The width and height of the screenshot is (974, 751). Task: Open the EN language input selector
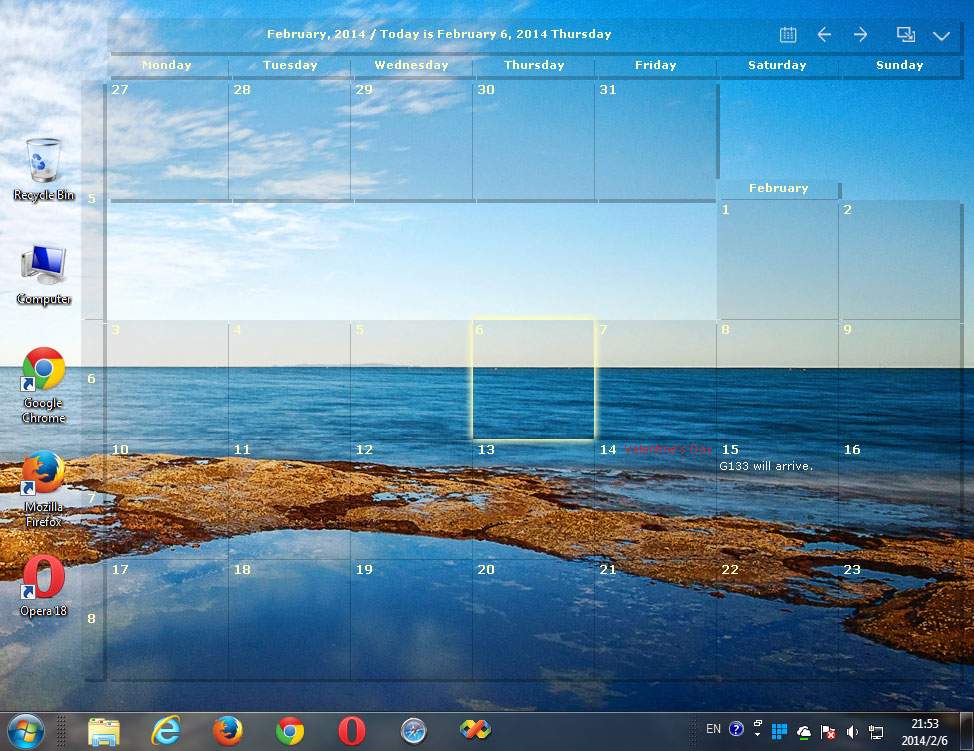tap(713, 730)
